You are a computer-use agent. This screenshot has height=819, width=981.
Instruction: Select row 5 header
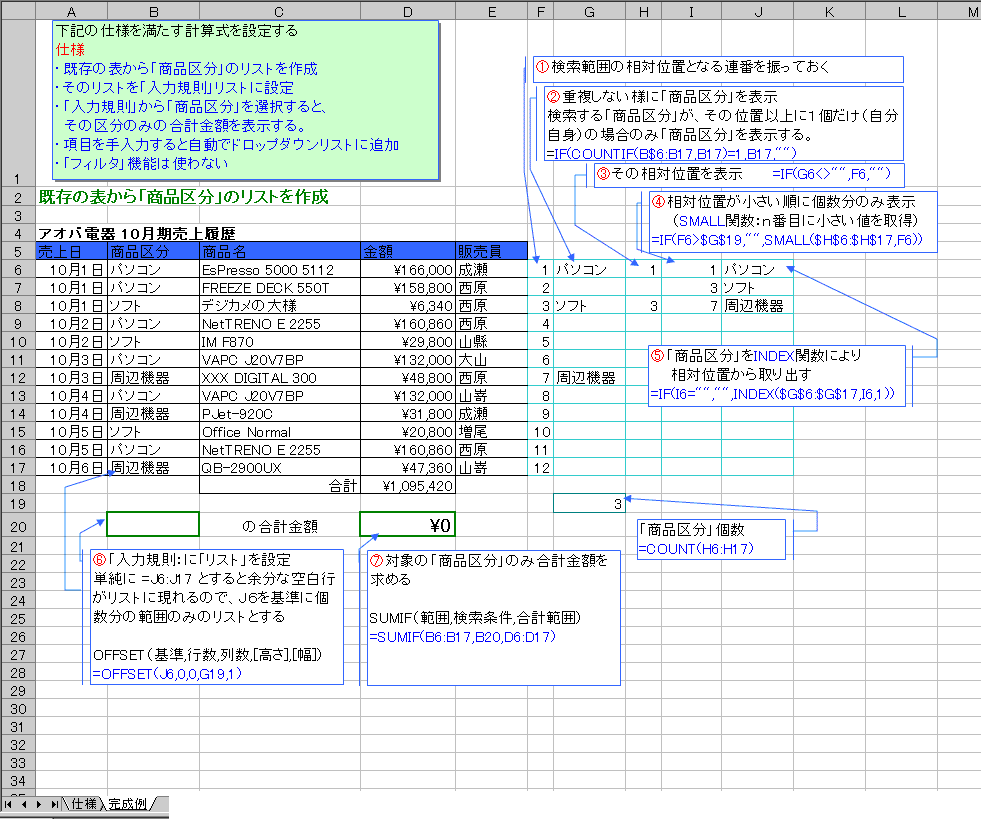18,252
